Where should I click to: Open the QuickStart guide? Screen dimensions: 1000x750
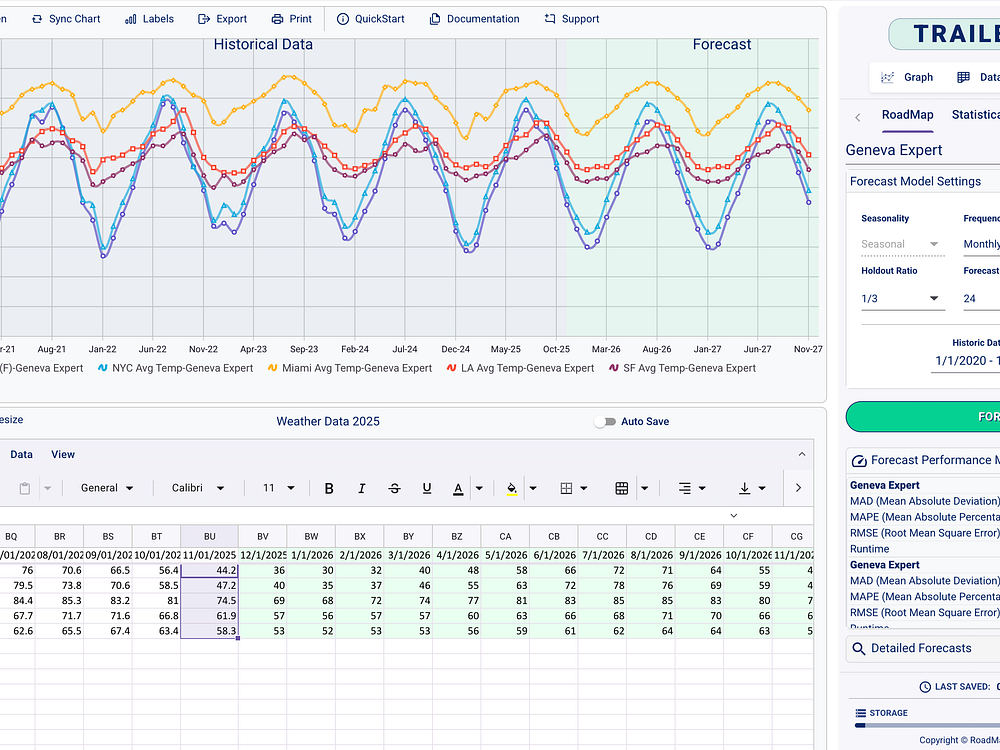coord(369,19)
